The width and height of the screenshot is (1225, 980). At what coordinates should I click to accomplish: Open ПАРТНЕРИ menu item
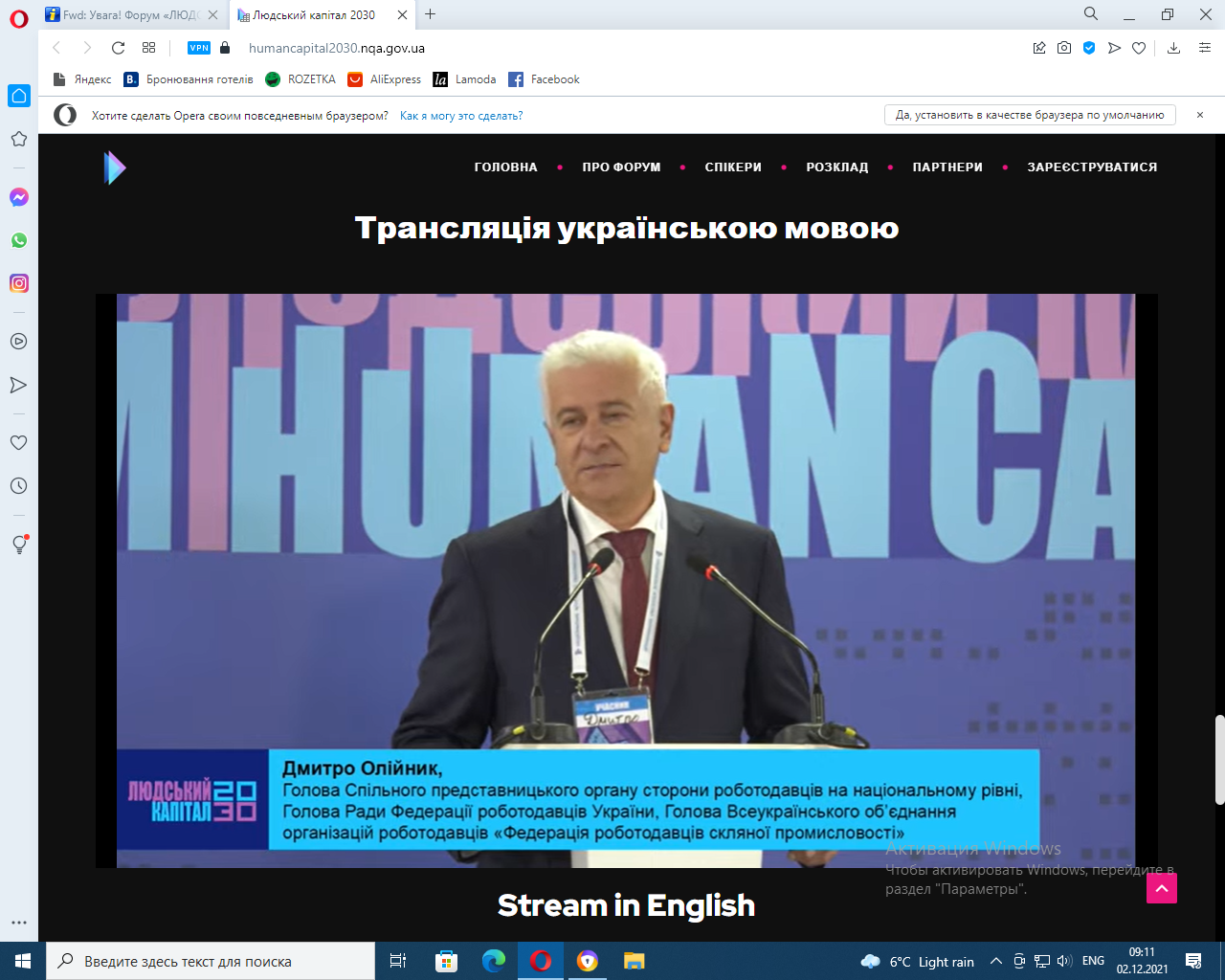point(947,167)
